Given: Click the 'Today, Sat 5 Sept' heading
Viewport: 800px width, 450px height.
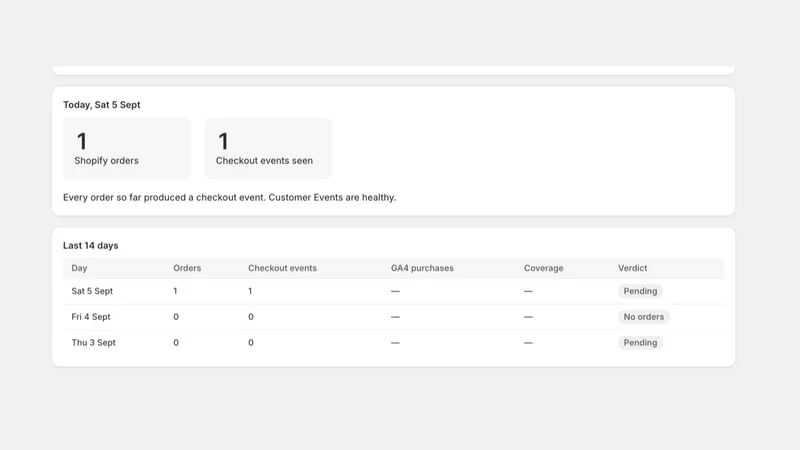Looking at the screenshot, I should click(102, 105).
